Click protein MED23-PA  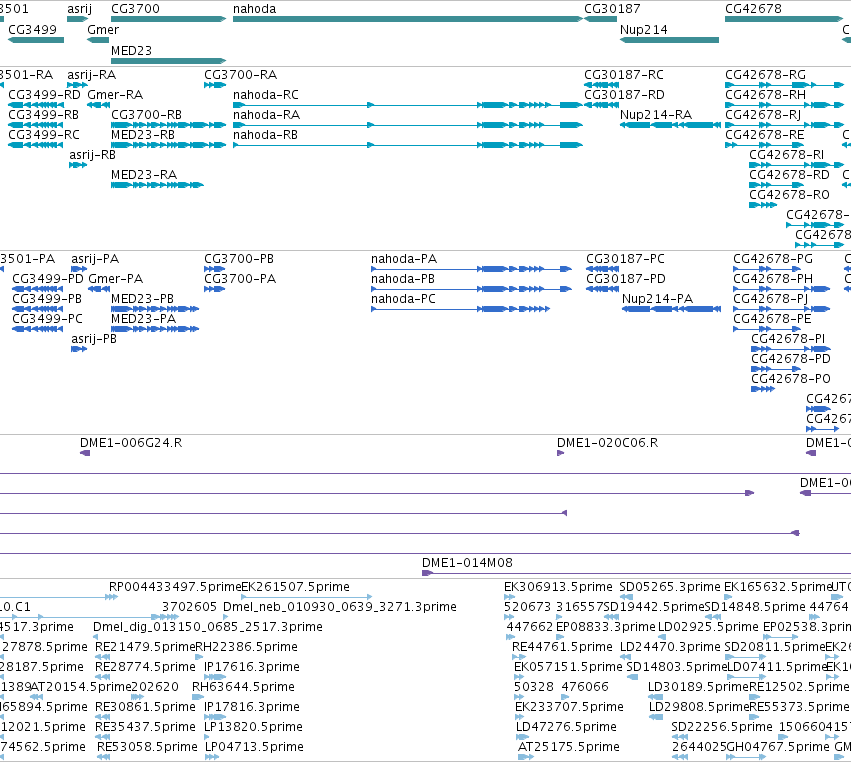(155, 329)
